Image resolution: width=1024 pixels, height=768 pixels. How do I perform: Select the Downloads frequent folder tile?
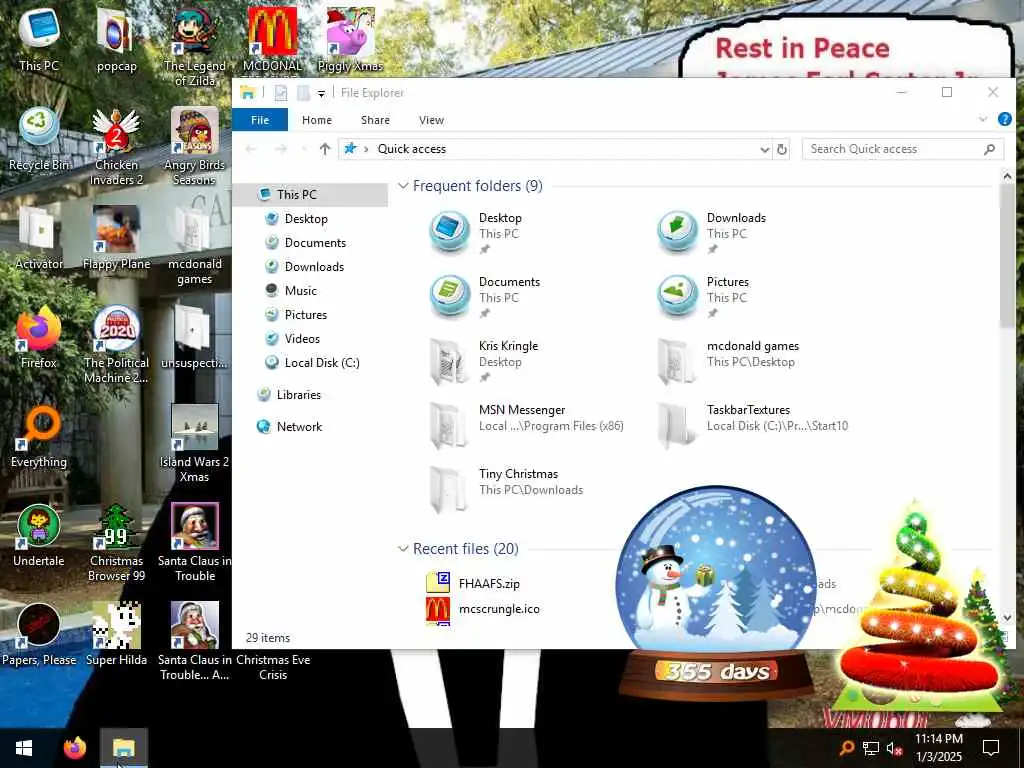pyautogui.click(x=712, y=233)
